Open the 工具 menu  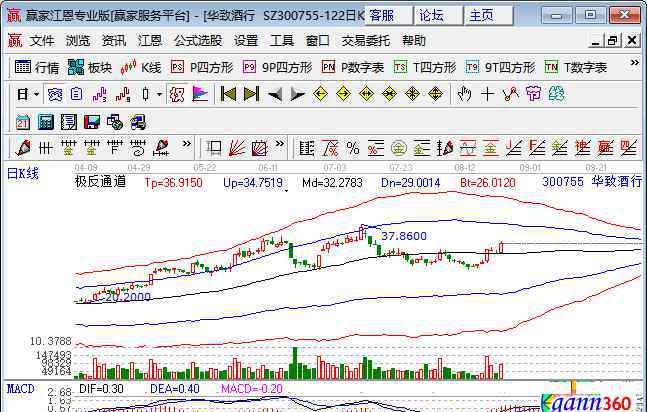point(282,40)
